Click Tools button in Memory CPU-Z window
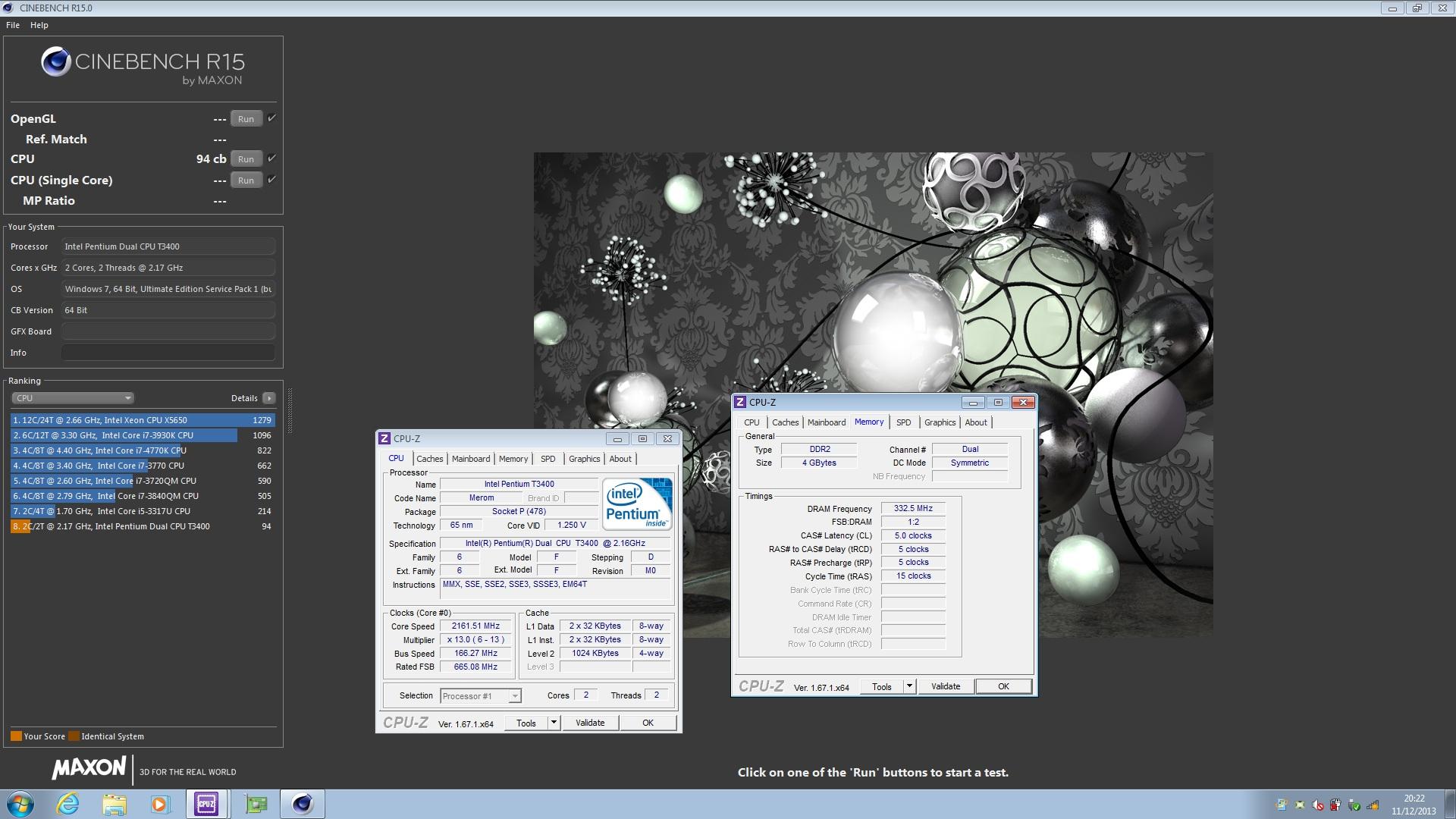 tap(882, 686)
